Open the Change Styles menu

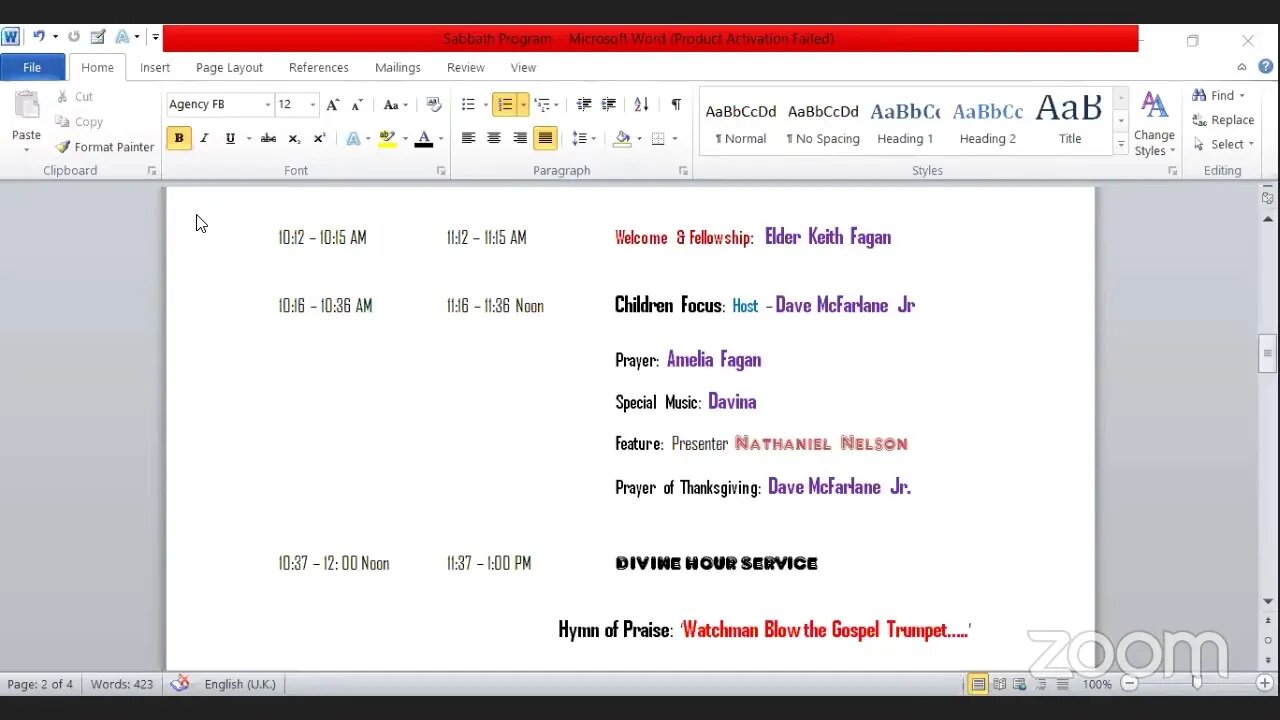(1154, 124)
